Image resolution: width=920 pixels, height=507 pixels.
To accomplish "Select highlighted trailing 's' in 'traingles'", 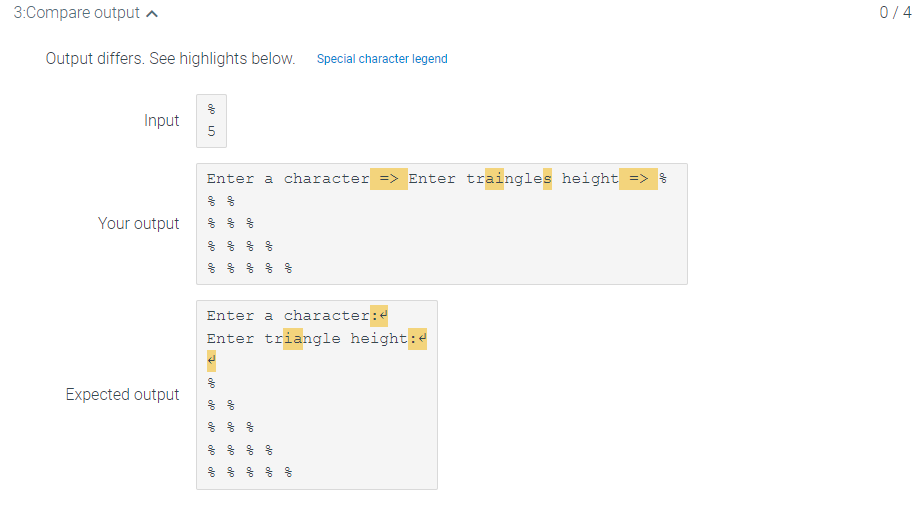I will click(547, 178).
